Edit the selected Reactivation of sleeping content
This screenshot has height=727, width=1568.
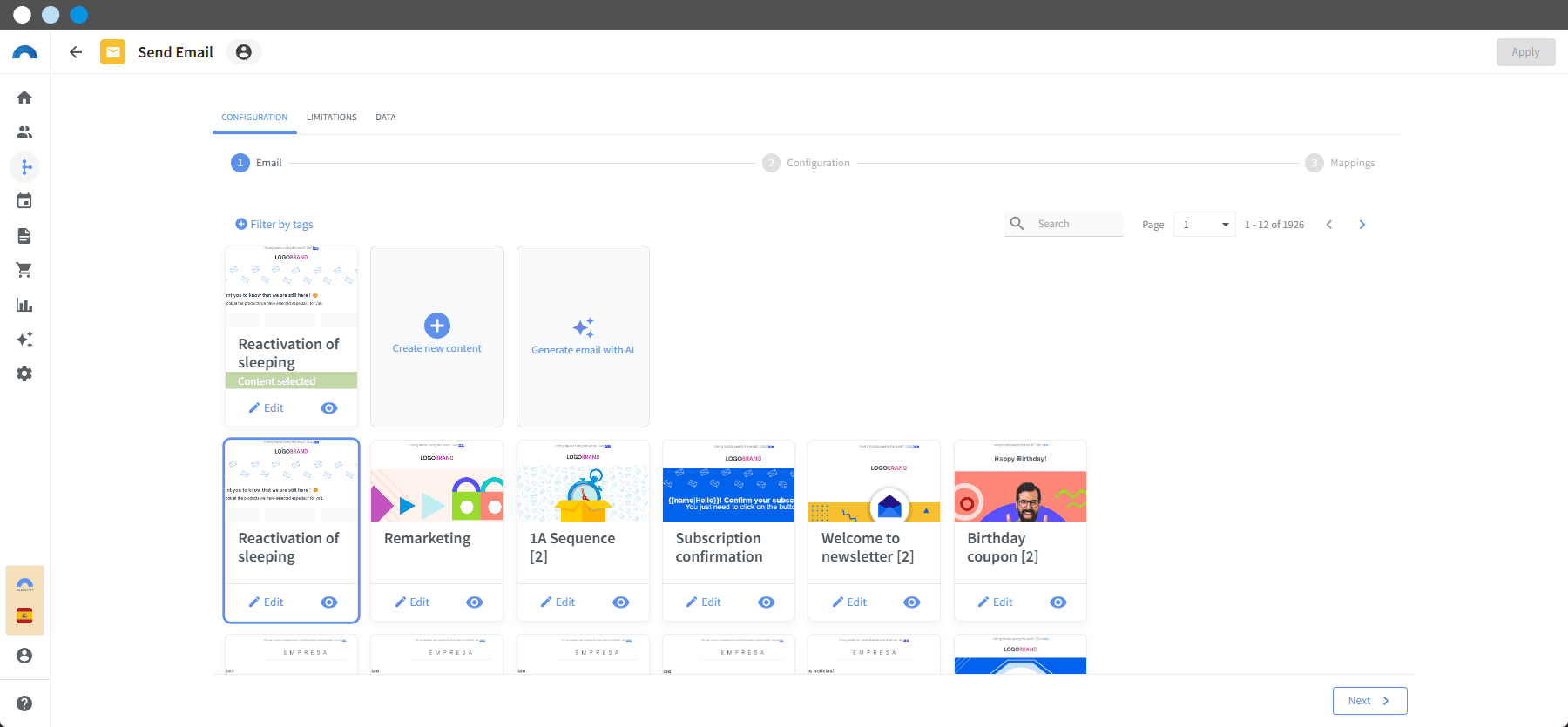pyautogui.click(x=267, y=408)
